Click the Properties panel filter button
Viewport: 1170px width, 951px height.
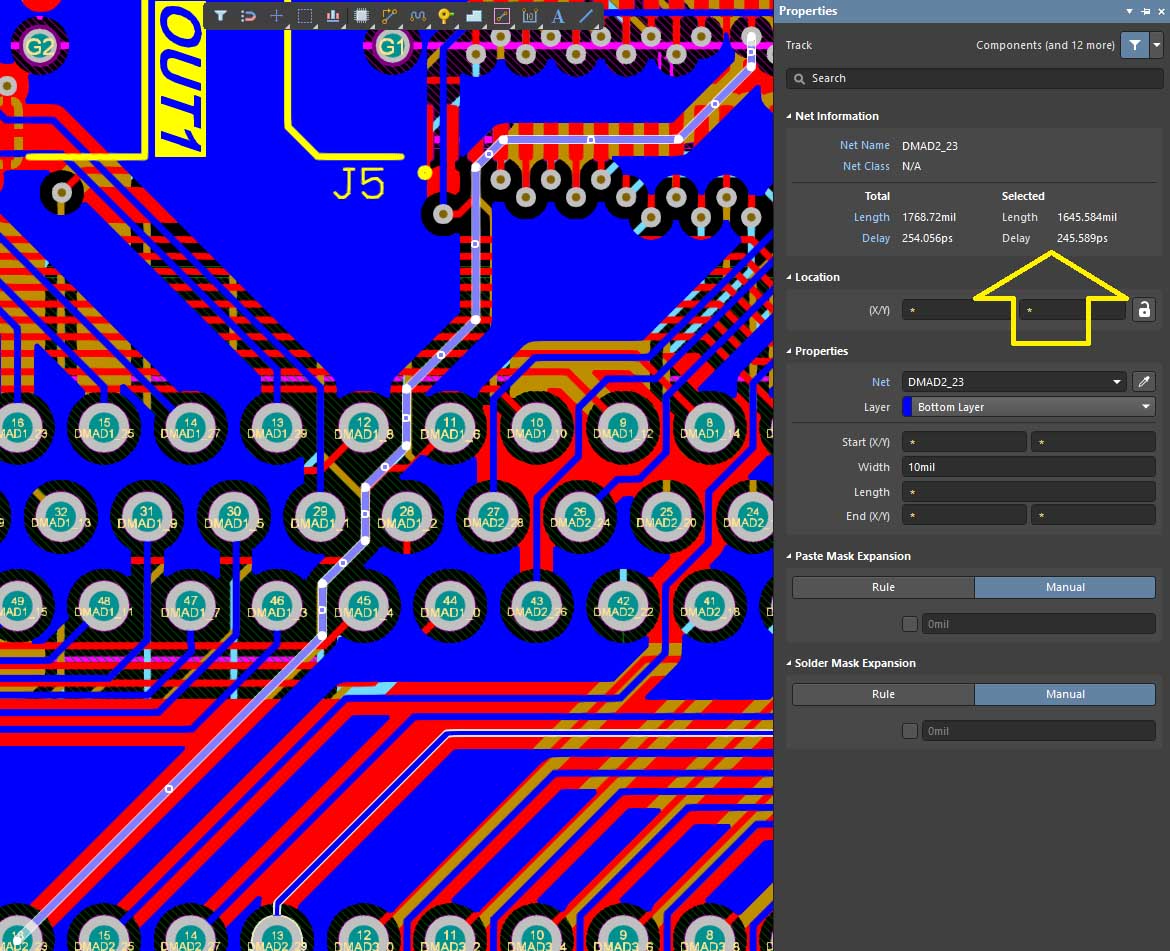[1134, 45]
